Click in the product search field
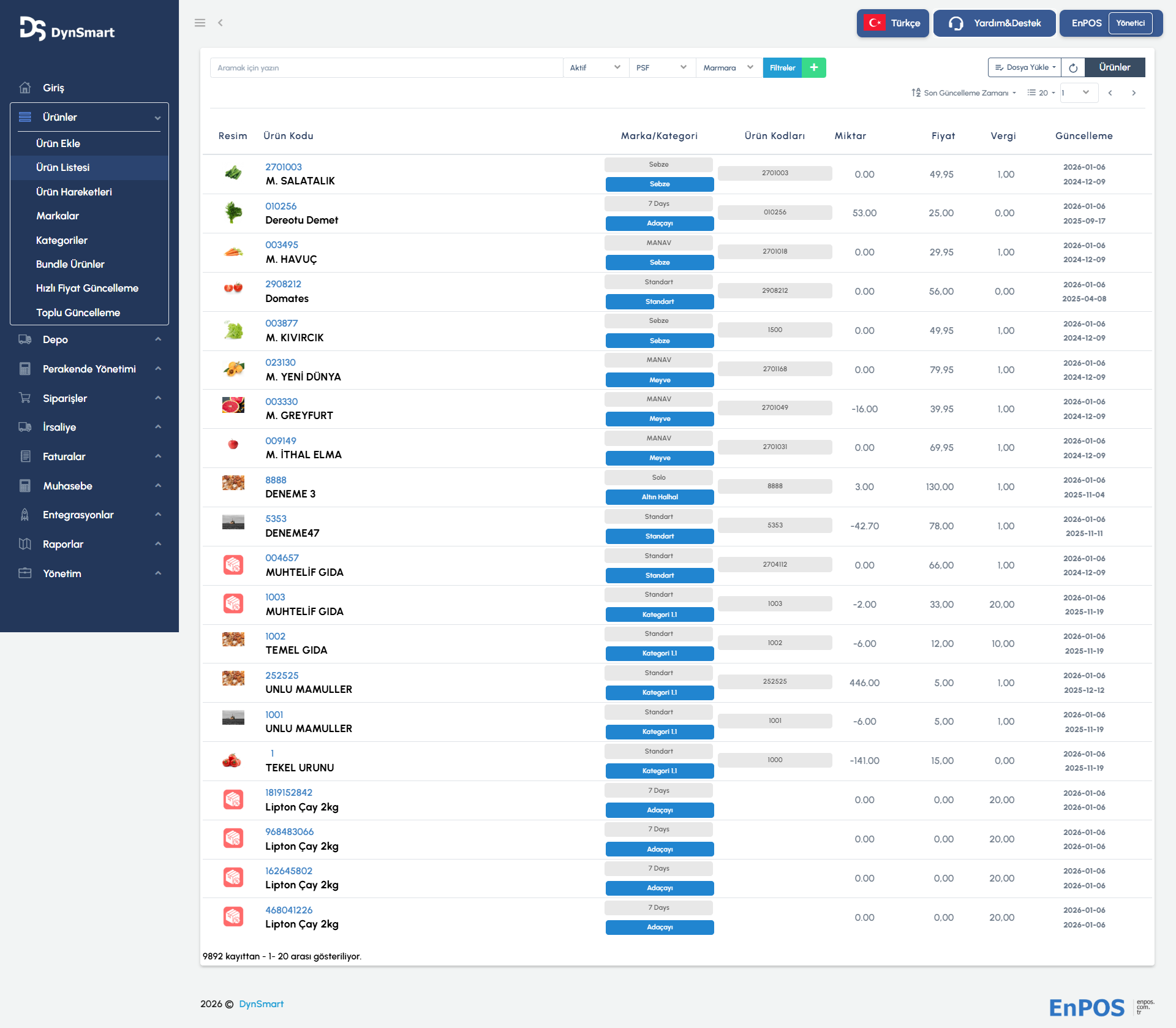 pyautogui.click(x=386, y=67)
